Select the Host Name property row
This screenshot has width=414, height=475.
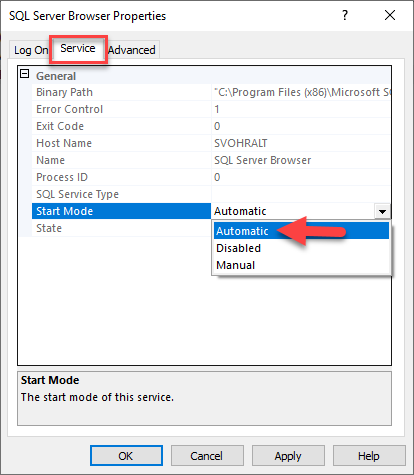click(x=211, y=143)
